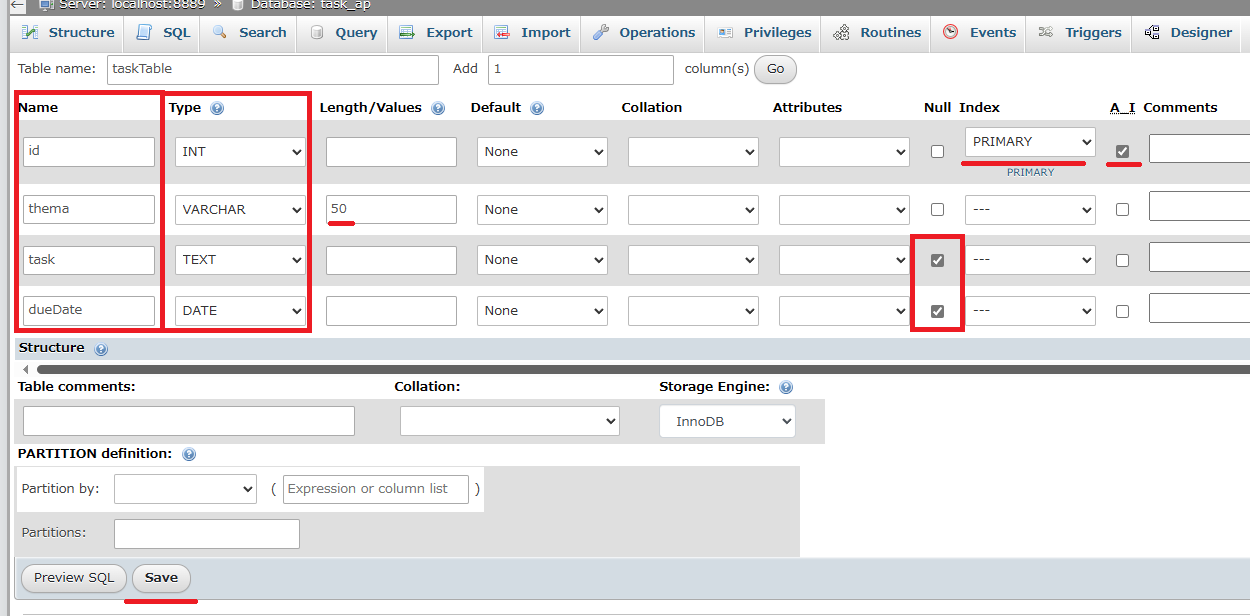Click the Name field containing id

89,152
